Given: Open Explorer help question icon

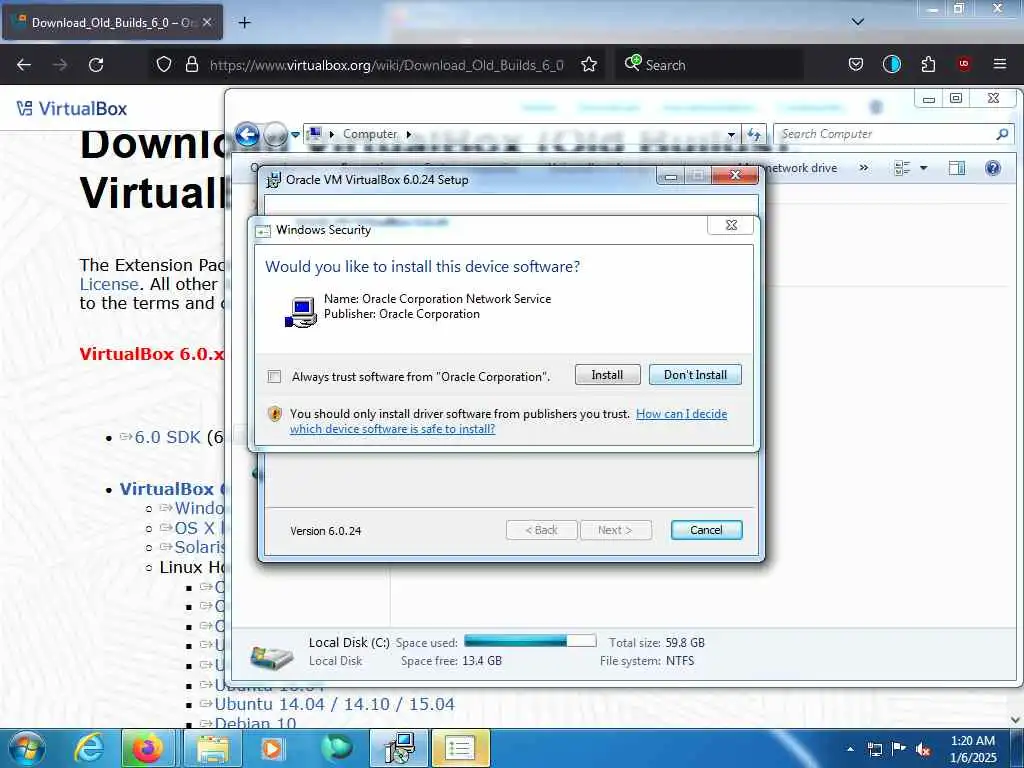Looking at the screenshot, I should [x=993, y=168].
